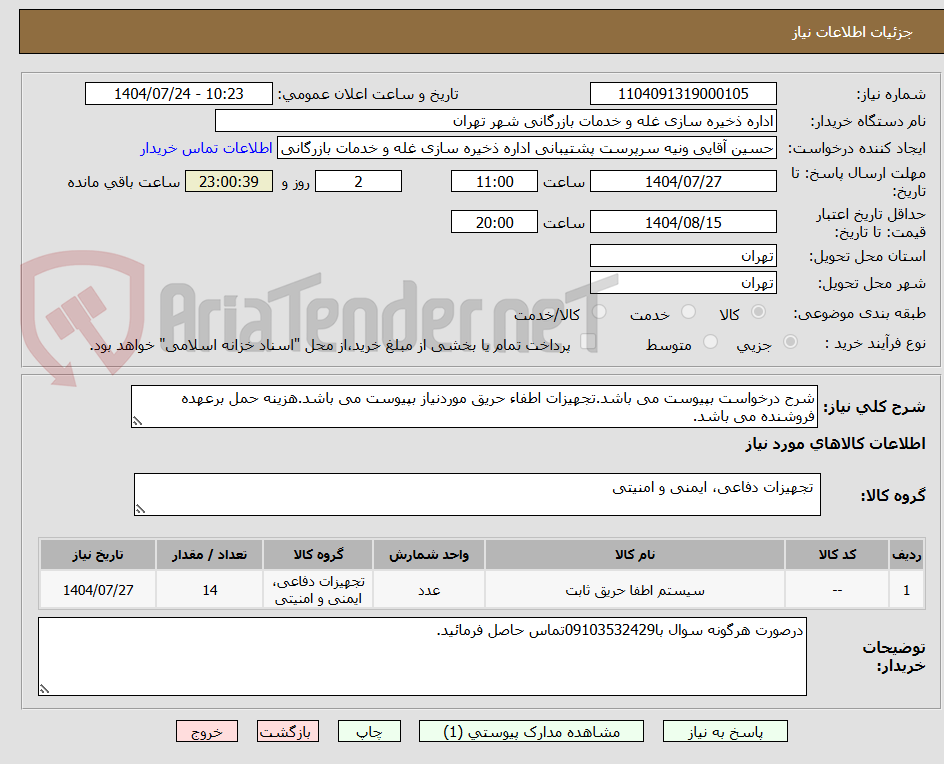
Task: Click the روز count field showing 2
Action: pyautogui.click(x=359, y=182)
